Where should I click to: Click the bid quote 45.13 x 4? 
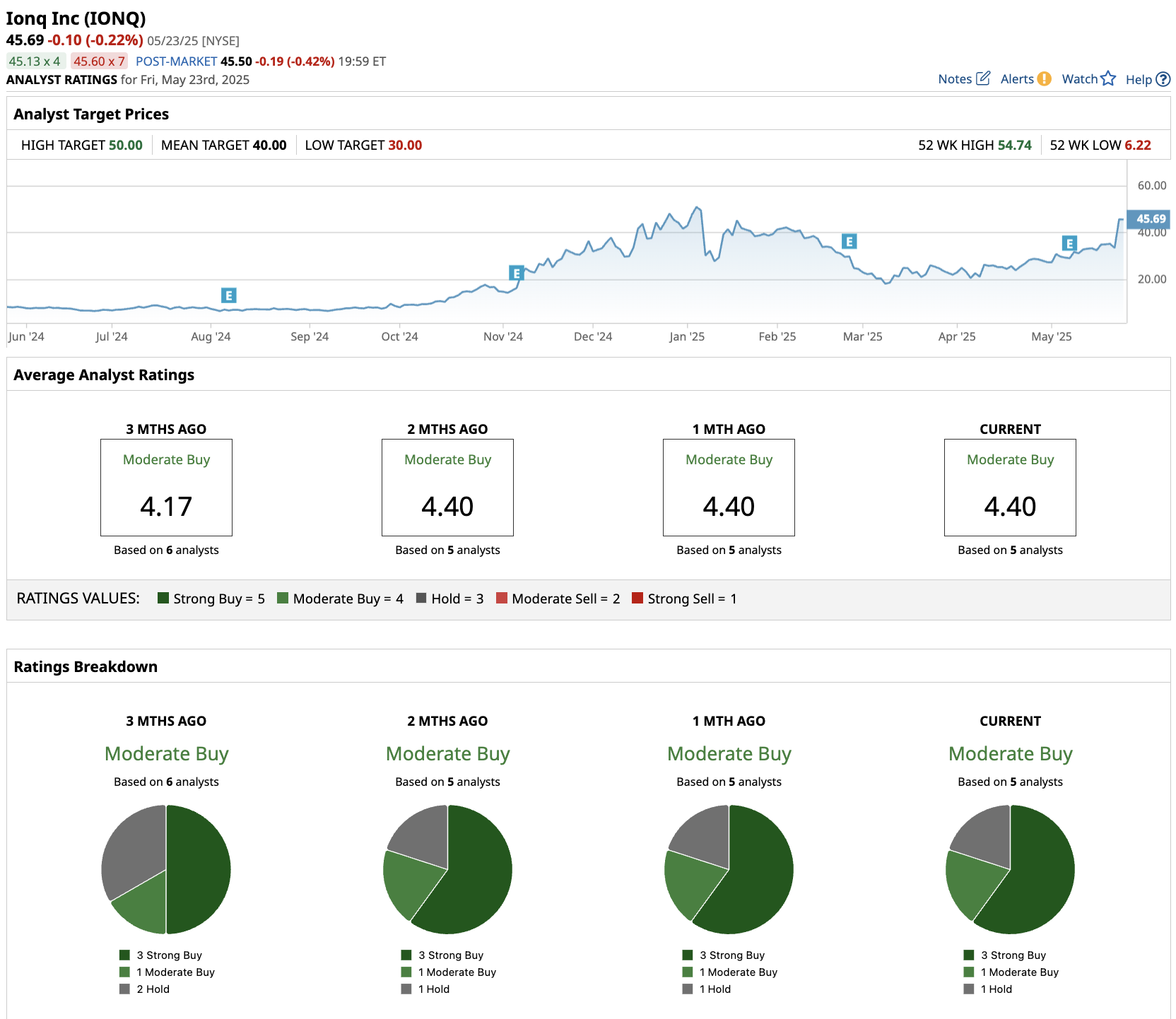35,61
